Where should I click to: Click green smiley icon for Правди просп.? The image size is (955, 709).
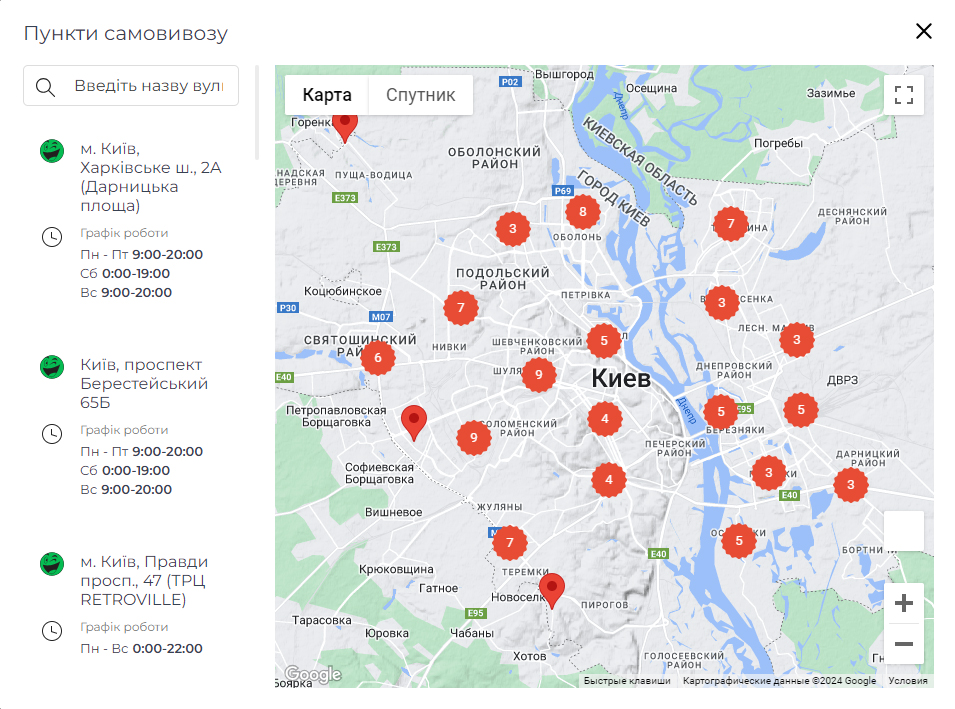pos(52,564)
